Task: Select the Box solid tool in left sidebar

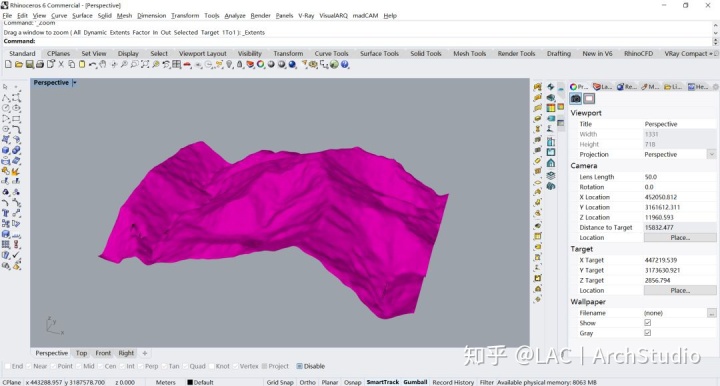Action: click(x=6, y=150)
